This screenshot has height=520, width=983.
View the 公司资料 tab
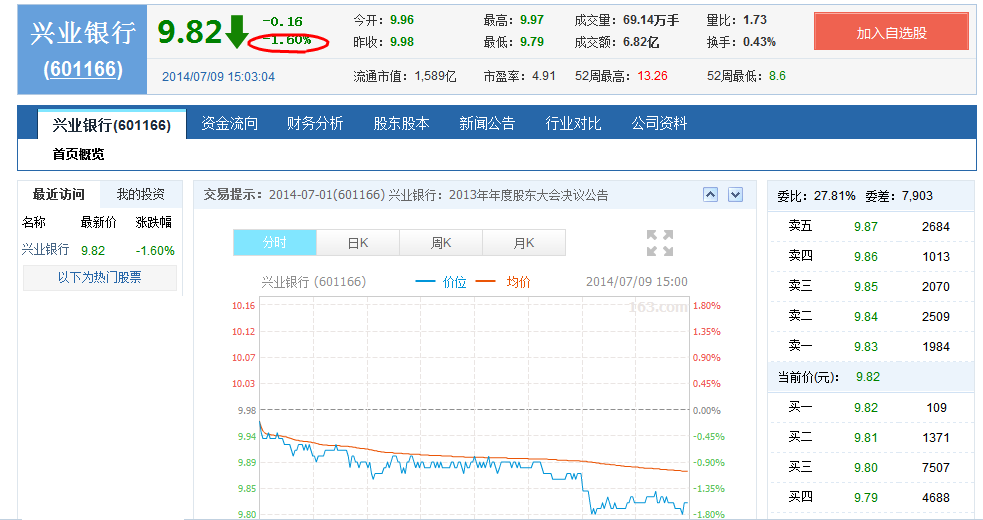point(660,124)
